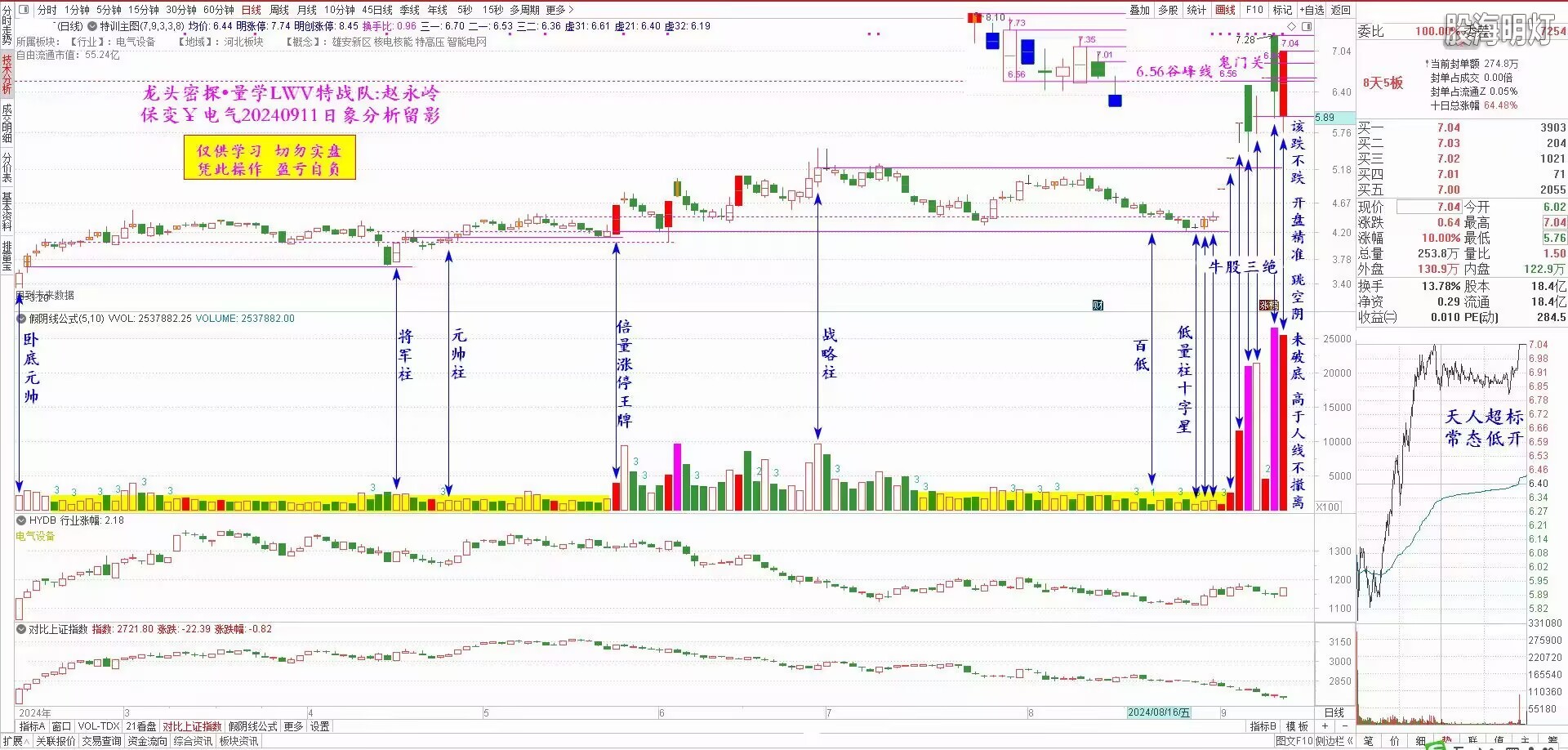Select the 60分钟 period
Screen dimensions: 1568x750
[218, 10]
